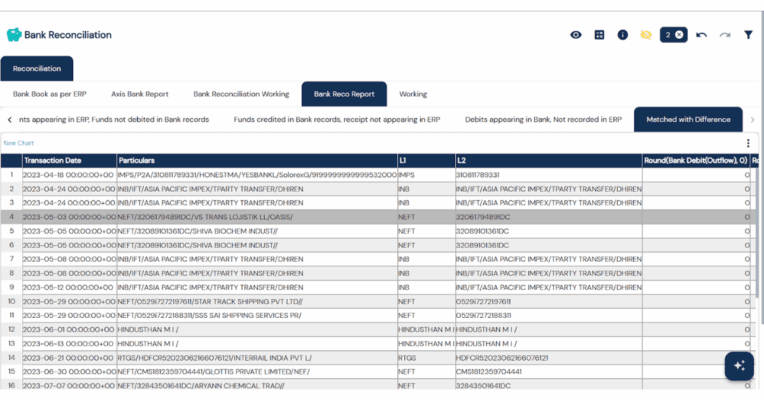This screenshot has height=400, width=764.
Task: Switch to Axis Bank Report tab
Action: 139,94
